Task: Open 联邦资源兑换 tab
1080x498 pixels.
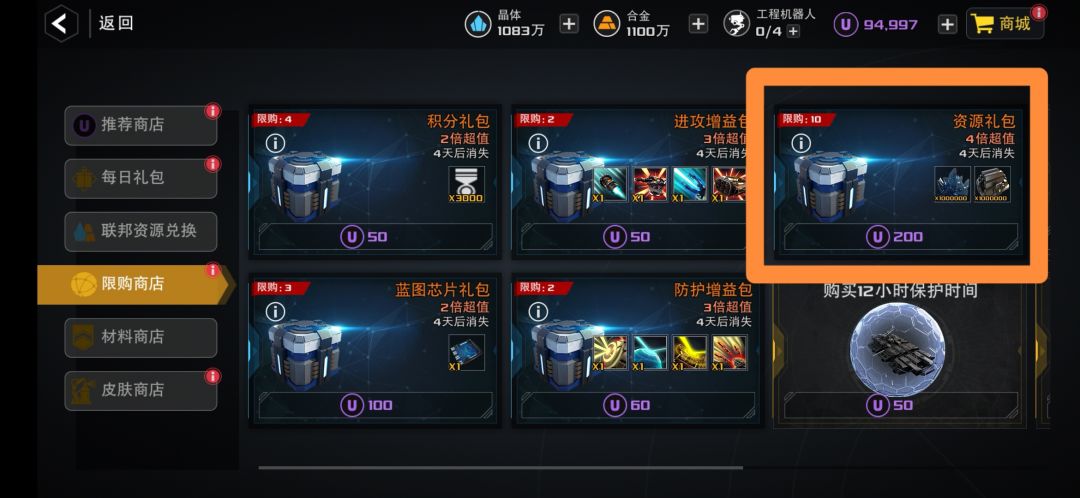Action: pos(141,231)
